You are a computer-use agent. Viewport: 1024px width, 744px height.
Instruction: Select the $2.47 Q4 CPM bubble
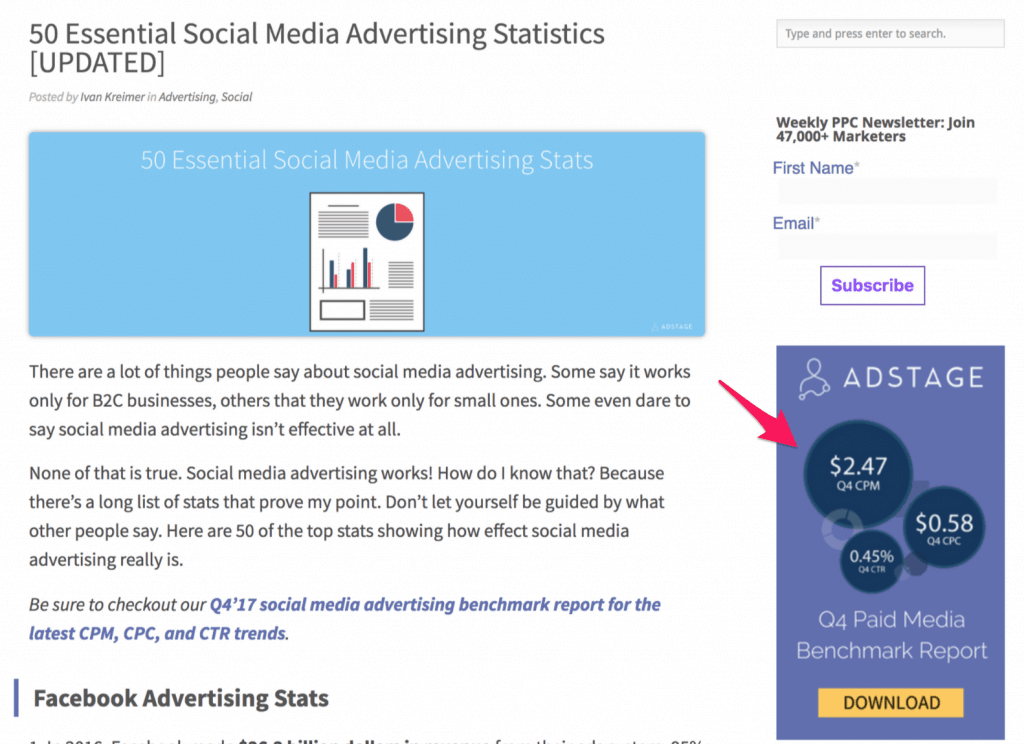coord(858,470)
